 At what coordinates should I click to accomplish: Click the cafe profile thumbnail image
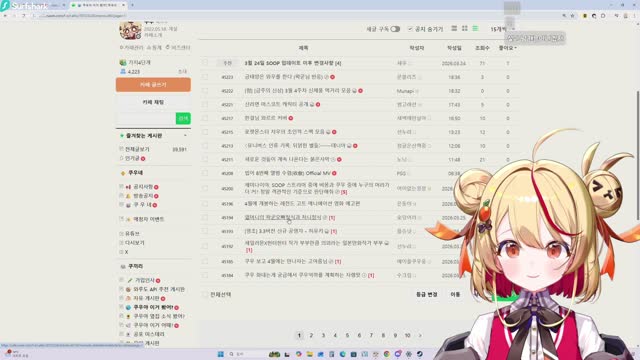pos(130,31)
